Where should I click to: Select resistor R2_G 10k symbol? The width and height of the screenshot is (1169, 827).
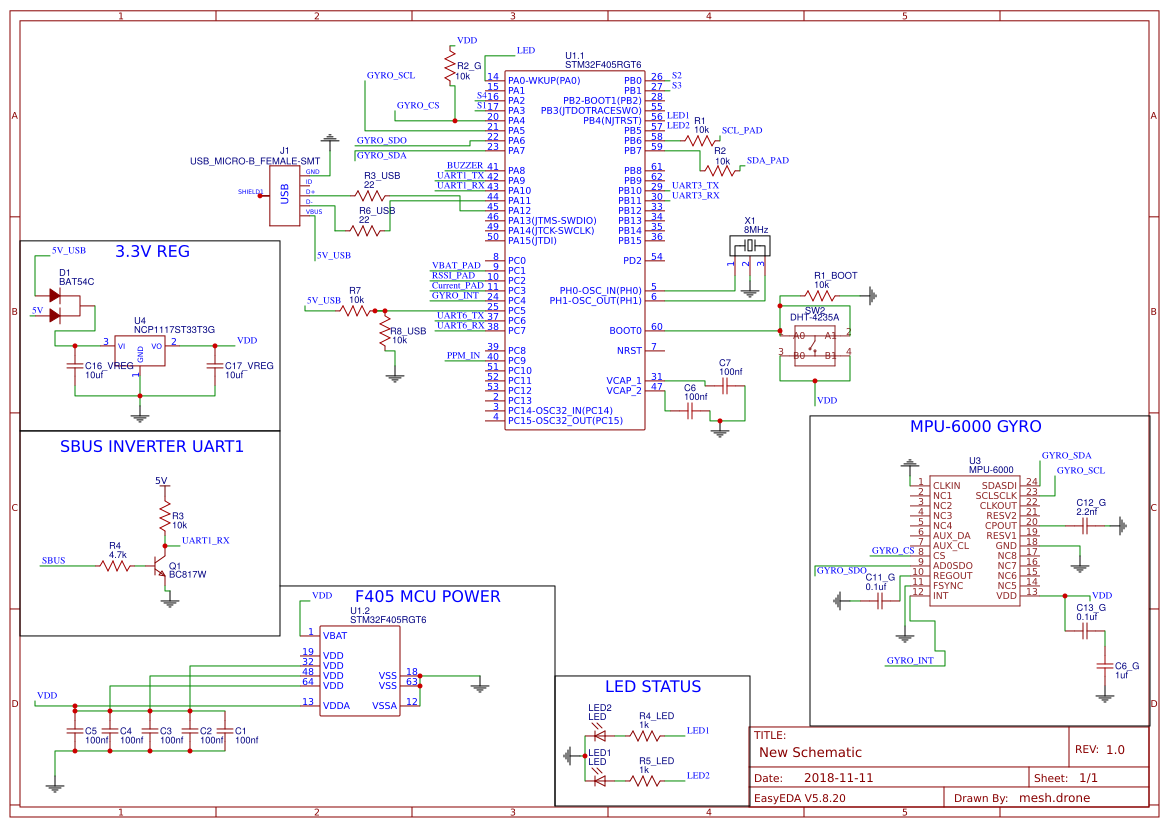tap(450, 66)
